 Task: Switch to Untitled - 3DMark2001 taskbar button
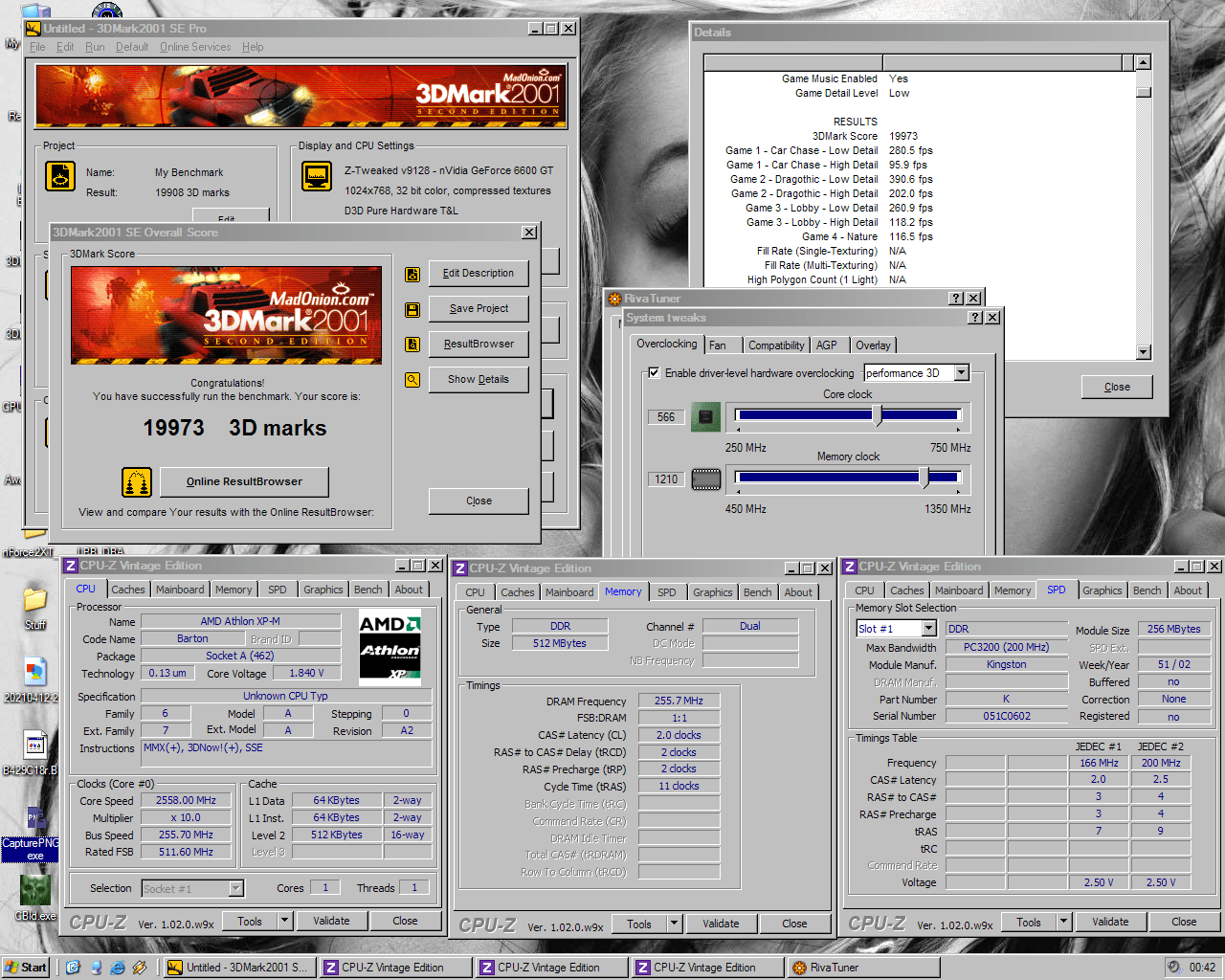point(239,968)
